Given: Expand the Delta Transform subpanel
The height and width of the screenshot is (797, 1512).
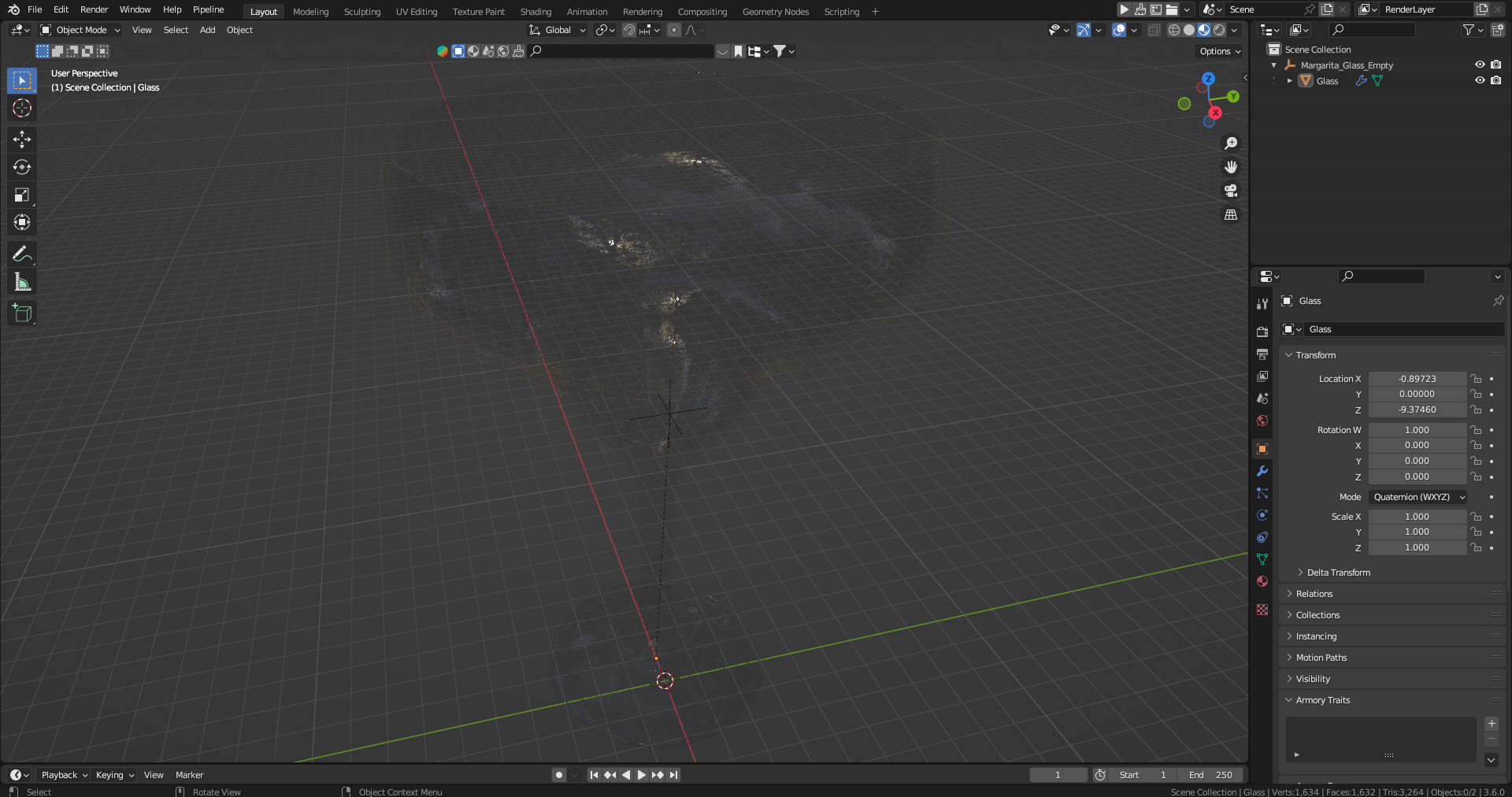Looking at the screenshot, I should [1300, 573].
